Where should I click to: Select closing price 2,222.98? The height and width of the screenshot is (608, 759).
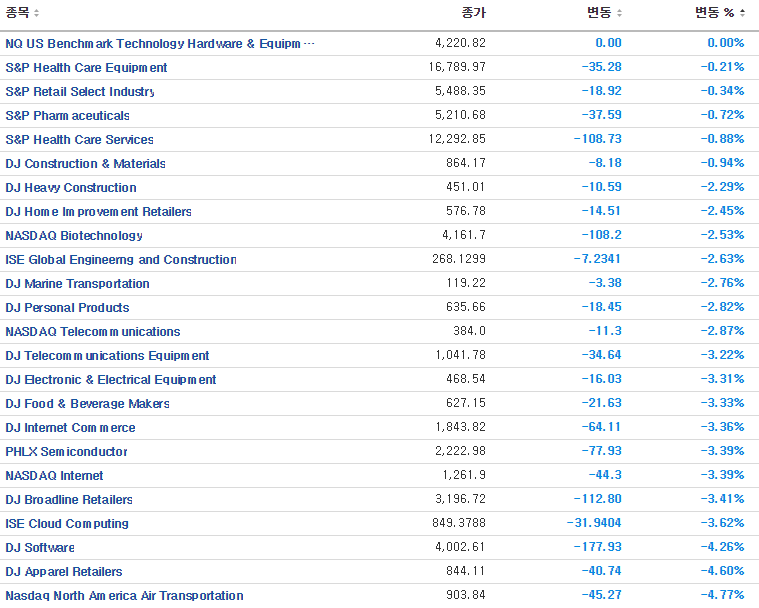pos(460,451)
